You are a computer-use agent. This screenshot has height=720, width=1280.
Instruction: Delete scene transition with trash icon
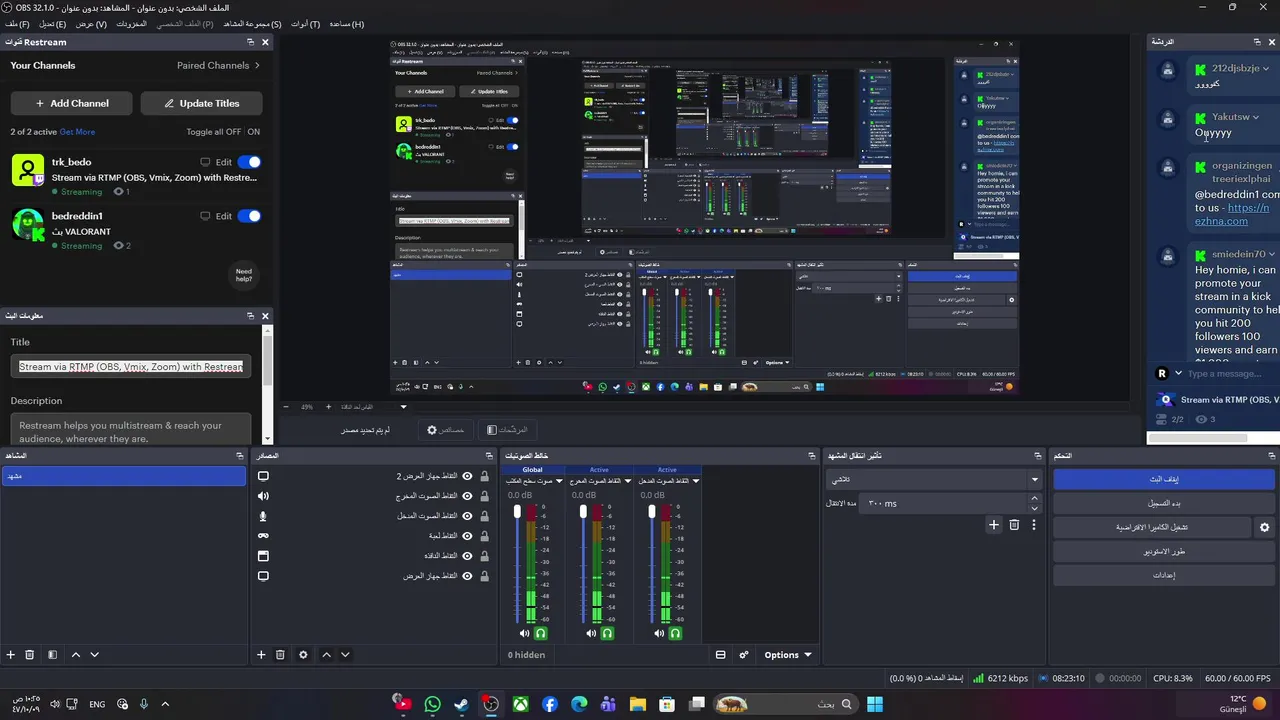pos(1014,524)
